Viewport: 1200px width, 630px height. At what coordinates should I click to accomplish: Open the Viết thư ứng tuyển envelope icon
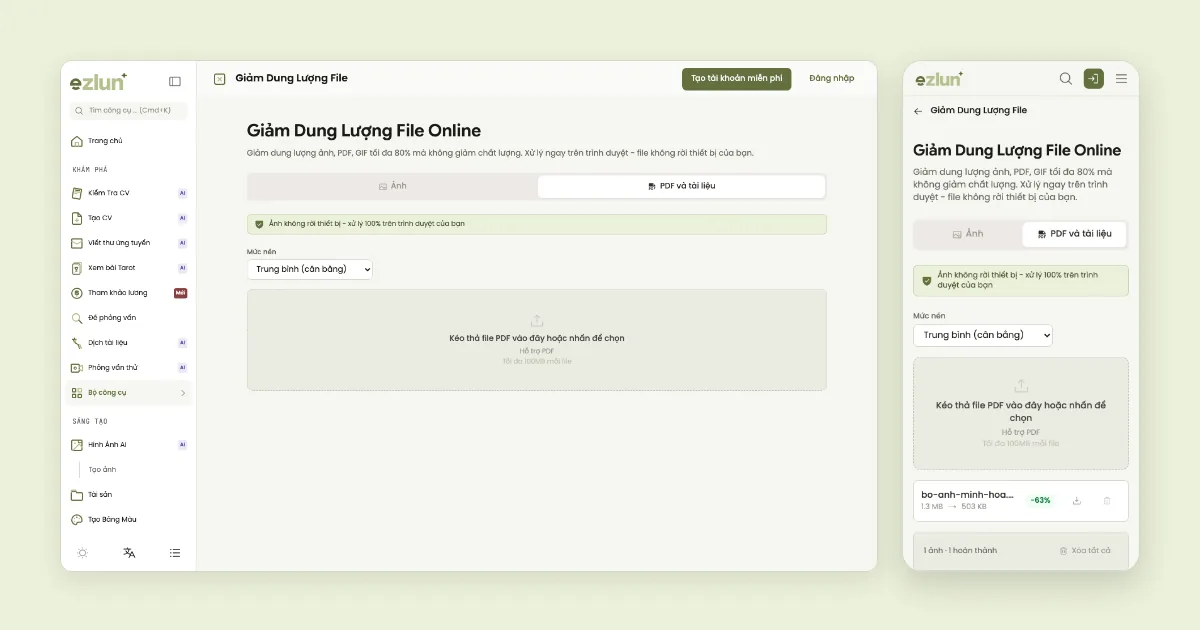point(77,242)
